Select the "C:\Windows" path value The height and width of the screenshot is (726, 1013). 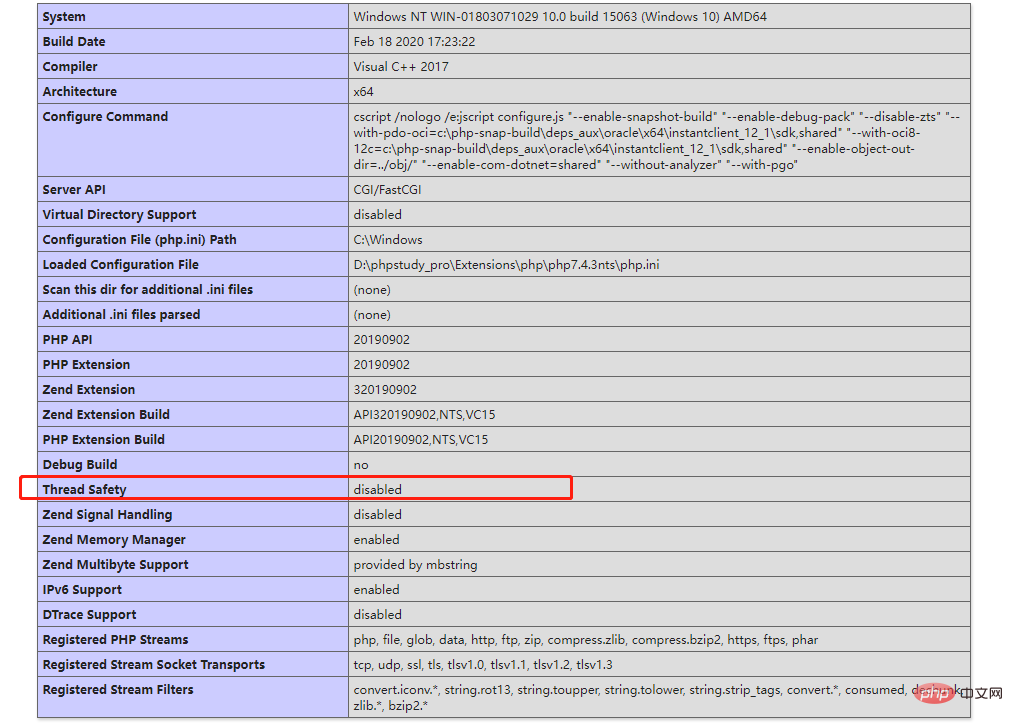coord(388,240)
